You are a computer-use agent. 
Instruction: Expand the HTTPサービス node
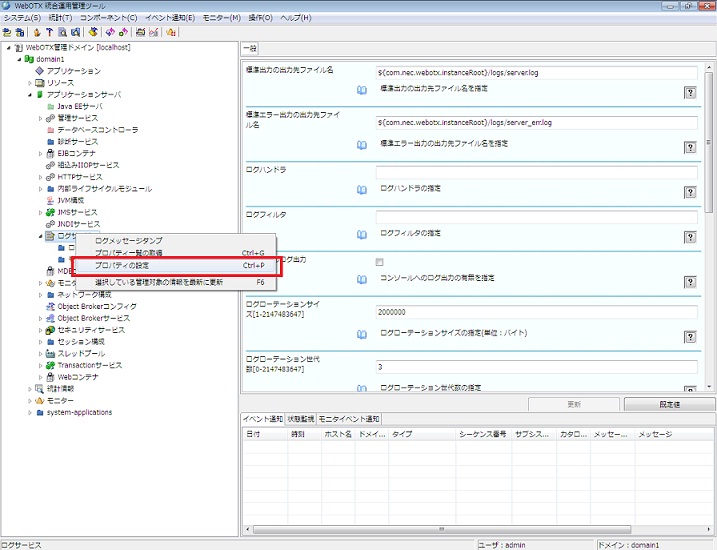(x=40, y=177)
